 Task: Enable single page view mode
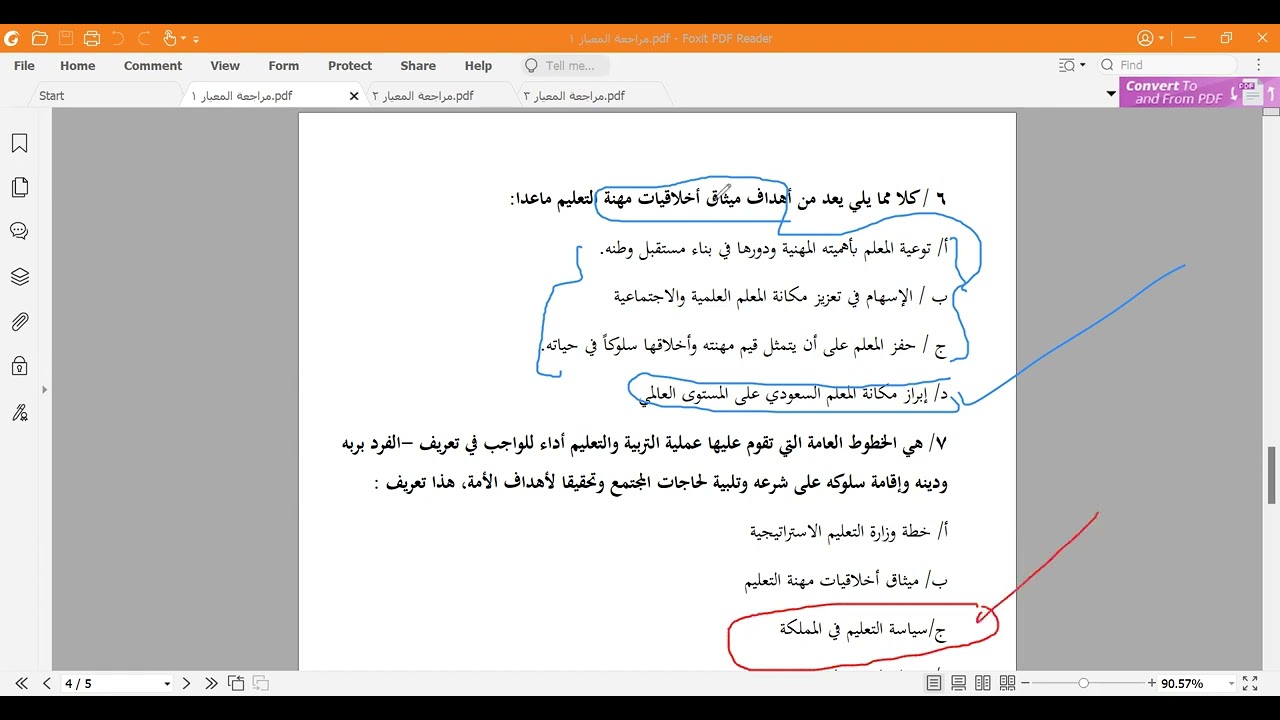click(934, 684)
